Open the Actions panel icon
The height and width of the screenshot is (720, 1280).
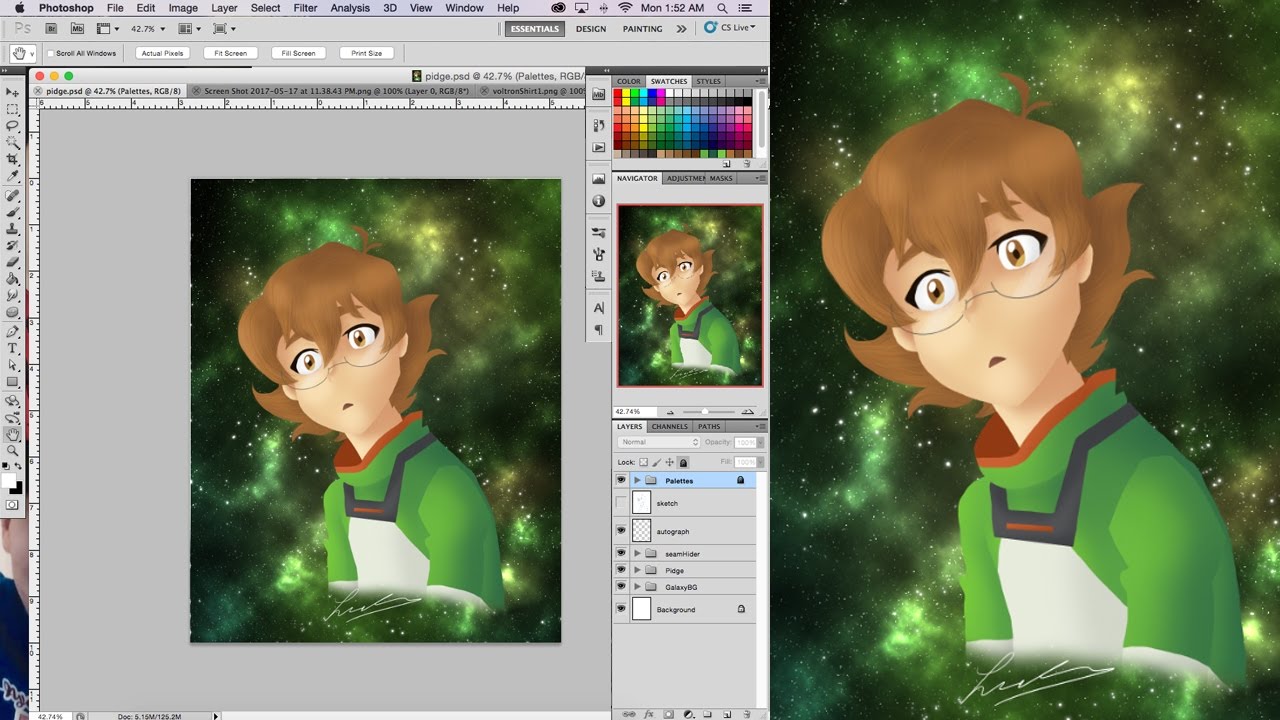click(599, 147)
